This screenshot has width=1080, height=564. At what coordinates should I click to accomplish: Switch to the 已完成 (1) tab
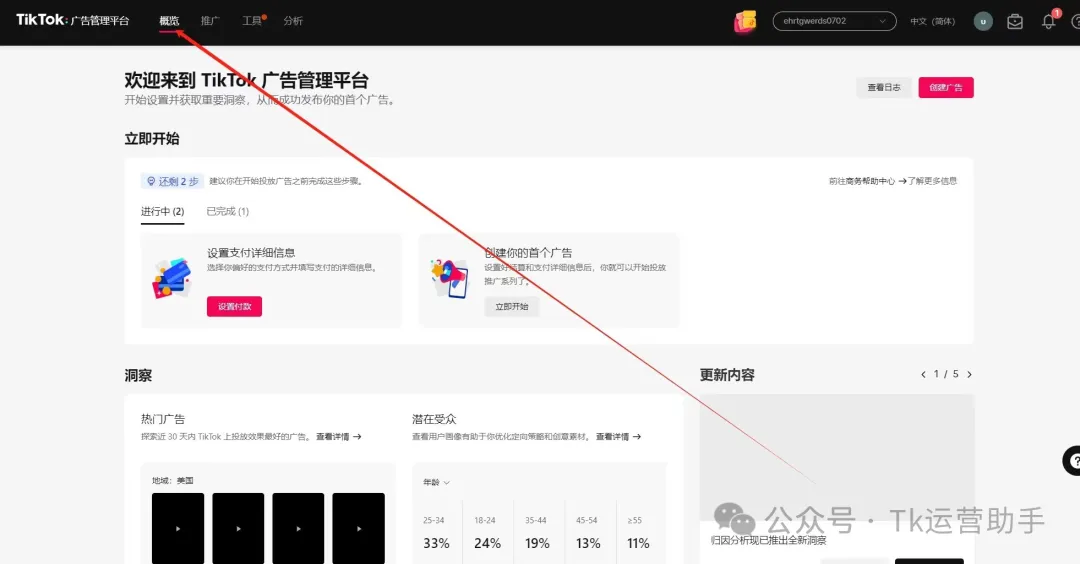(x=227, y=211)
